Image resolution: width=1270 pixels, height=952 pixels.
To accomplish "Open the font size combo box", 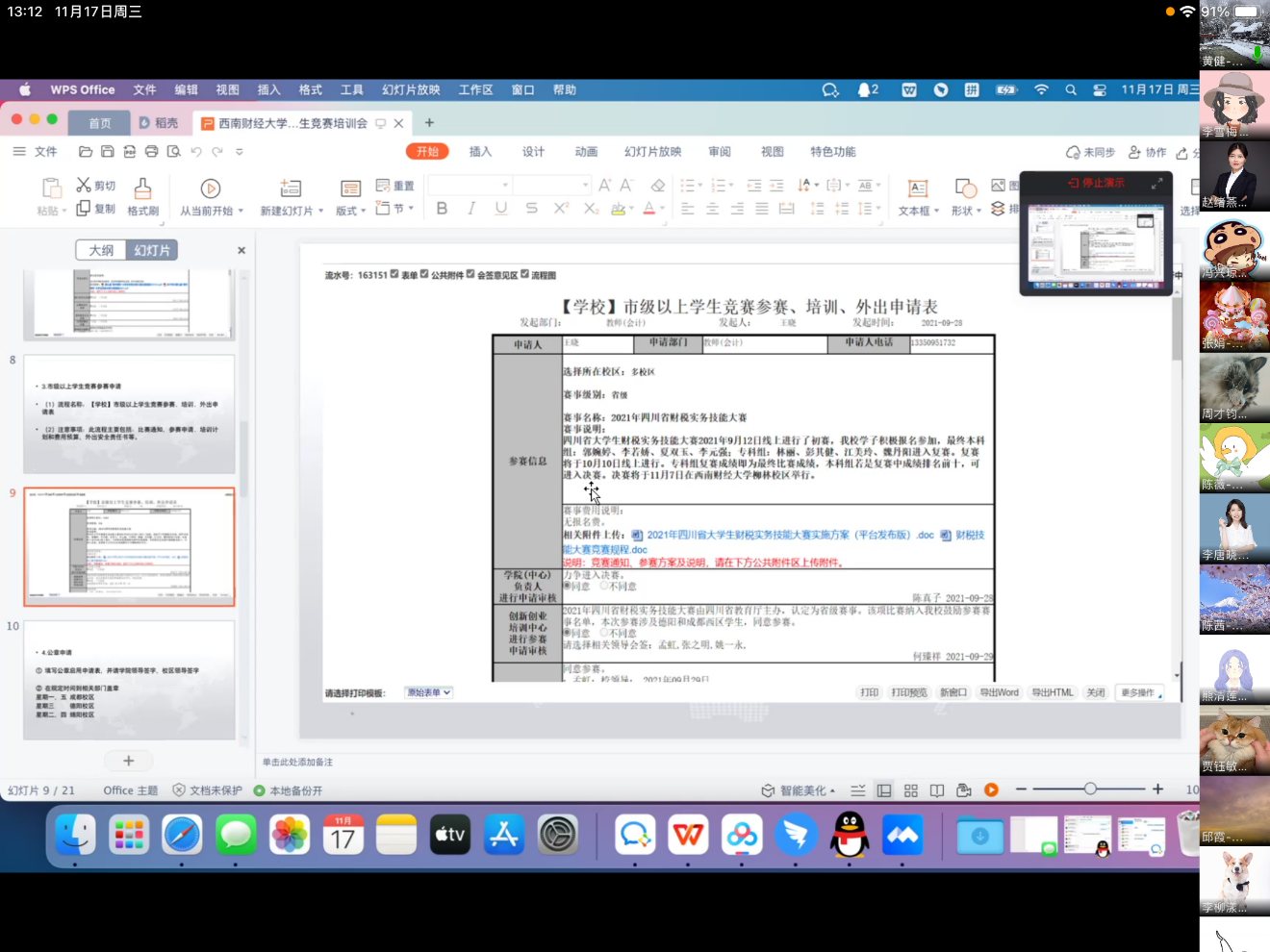I will tap(551, 185).
